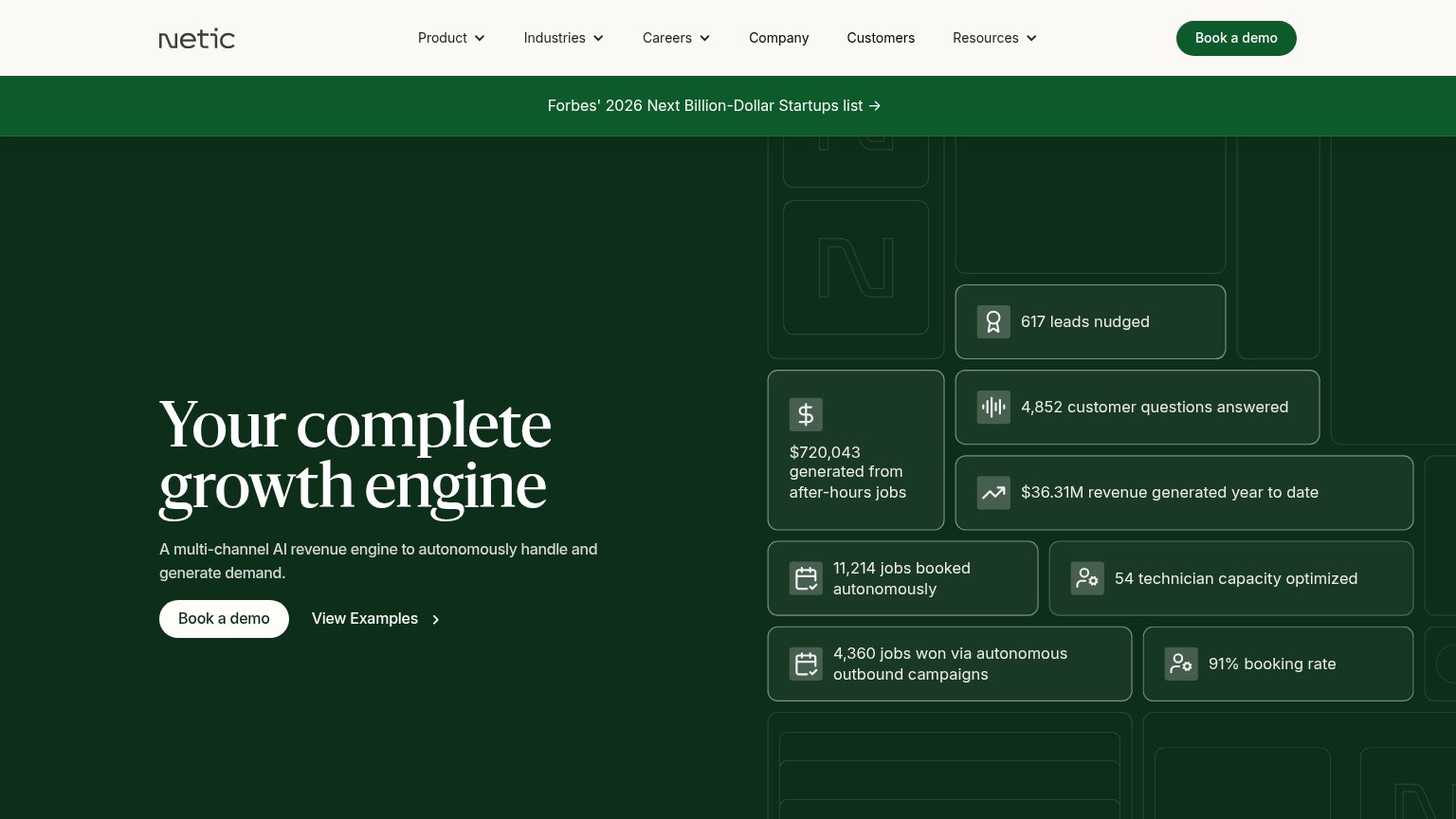Go to the Customers page
This screenshot has width=1456, height=819.
[x=881, y=38]
